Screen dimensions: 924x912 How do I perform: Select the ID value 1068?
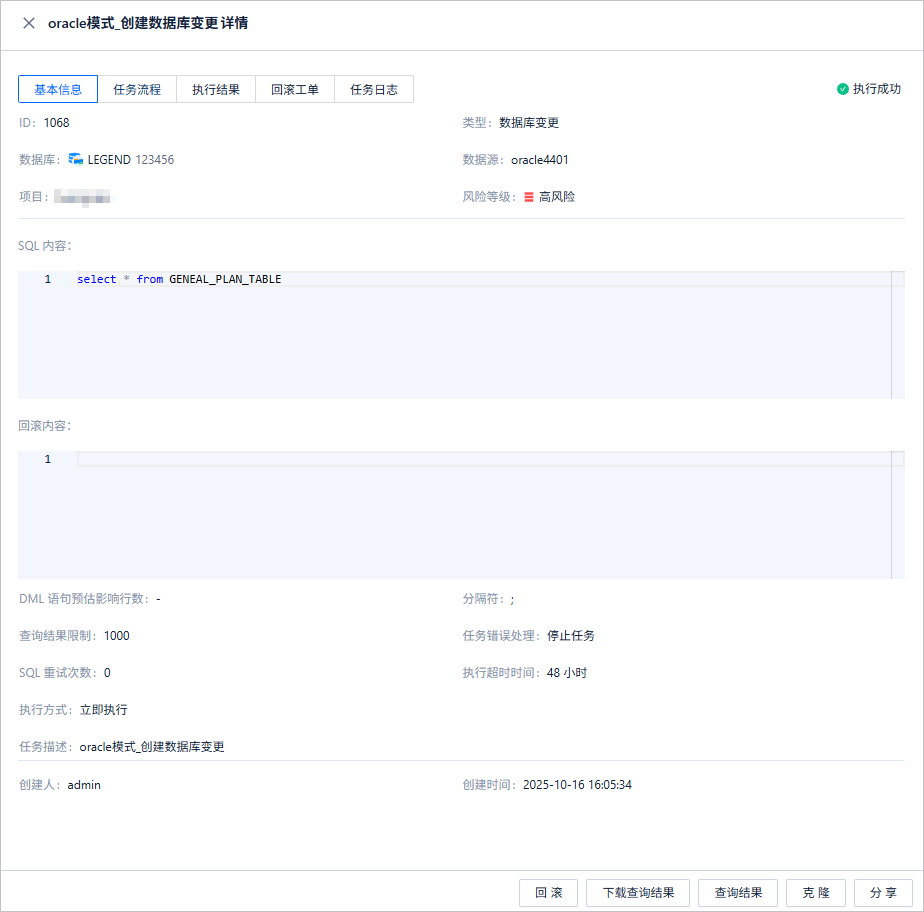click(57, 123)
